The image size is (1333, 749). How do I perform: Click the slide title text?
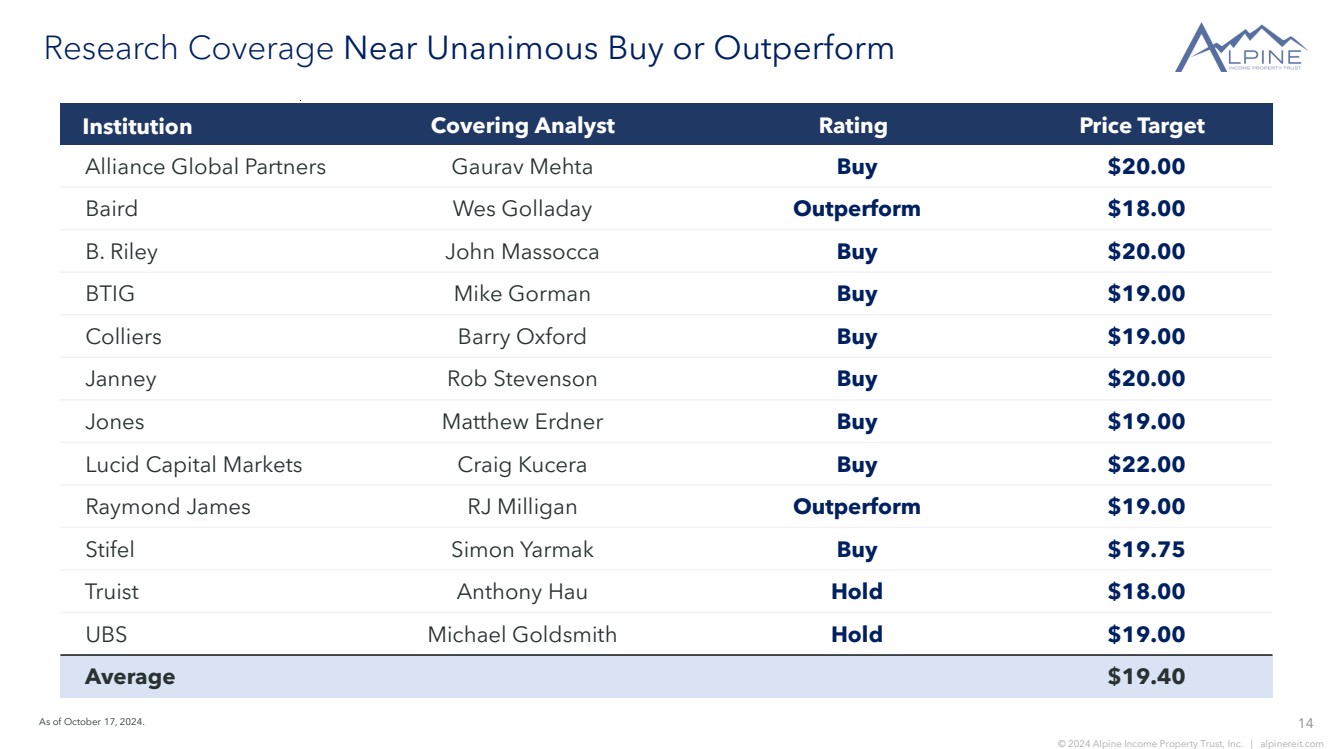coord(469,48)
